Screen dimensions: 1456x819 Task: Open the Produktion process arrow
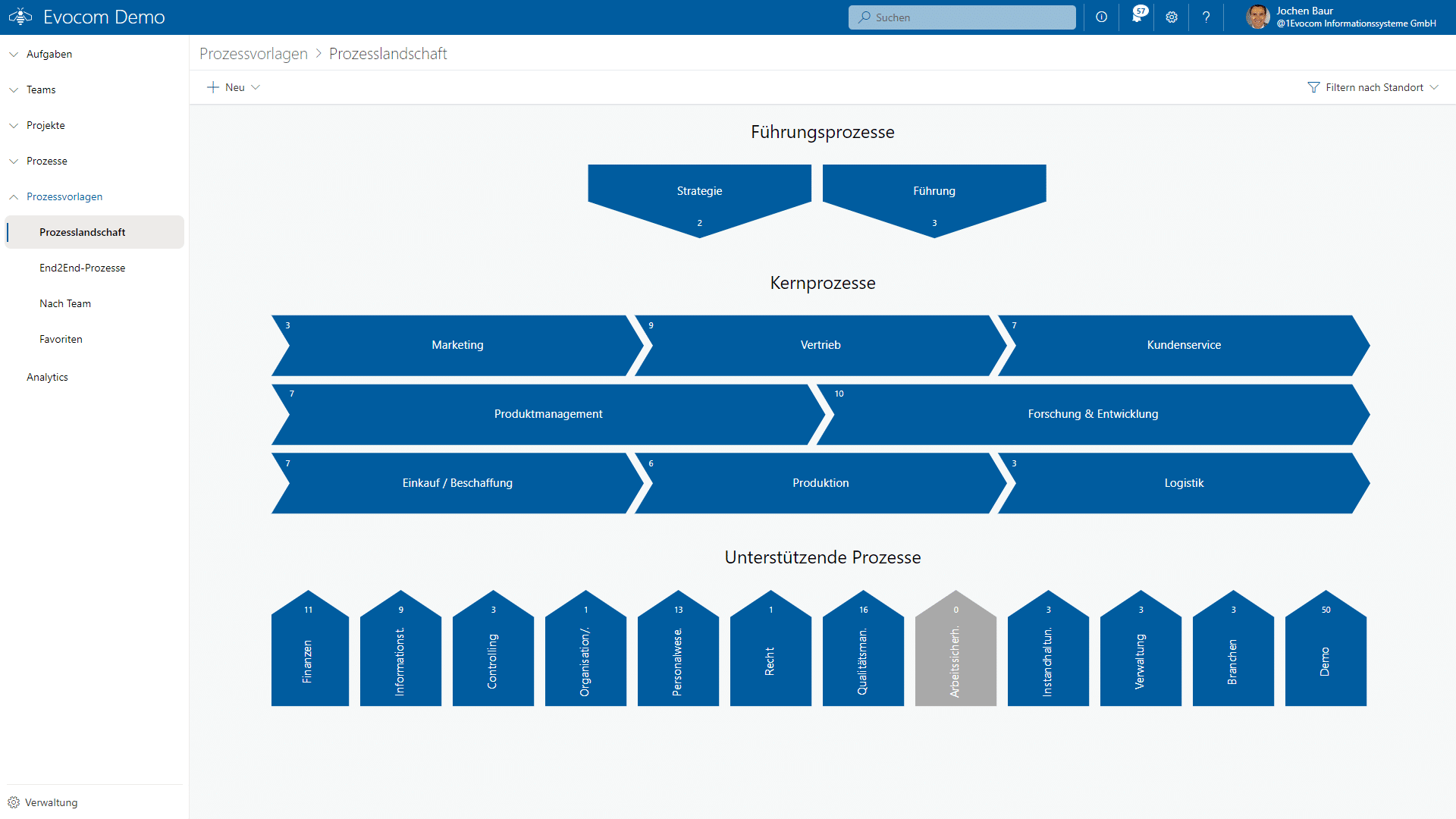click(x=821, y=483)
